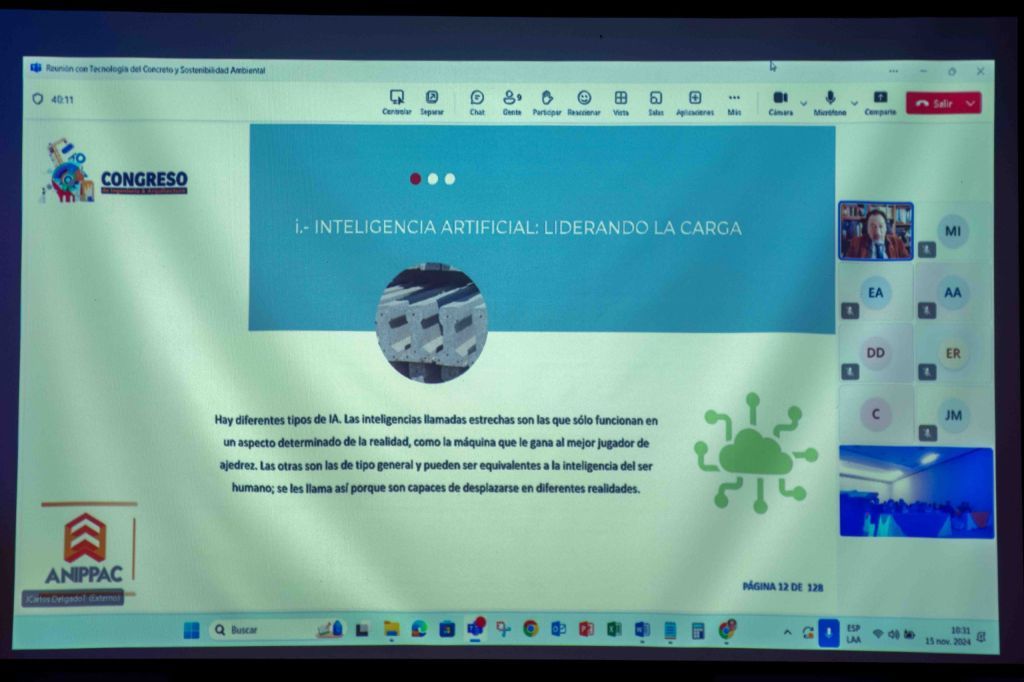This screenshot has height=682, width=1024.
Task: Open Excel from the taskbar
Action: (x=614, y=630)
